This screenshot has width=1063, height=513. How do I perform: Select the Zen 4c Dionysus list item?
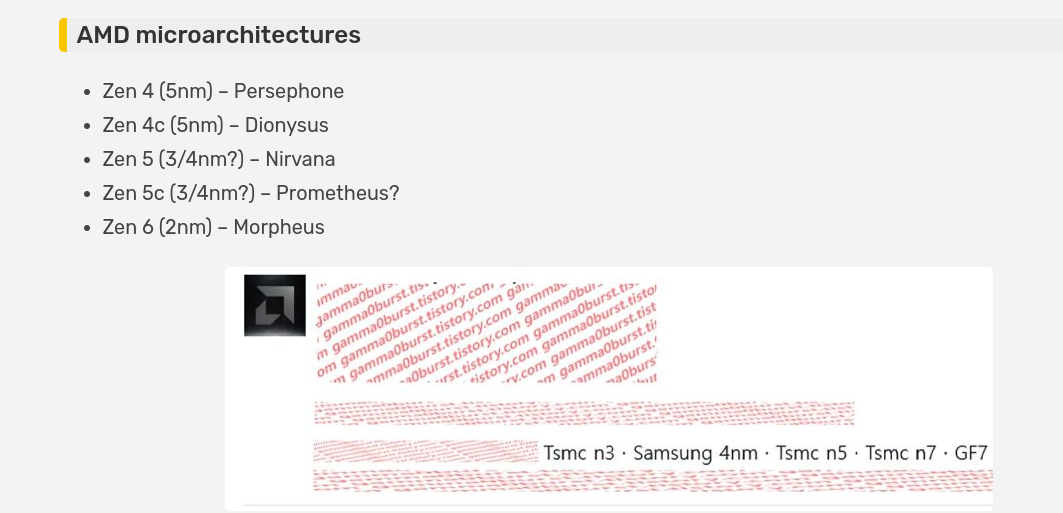(x=216, y=125)
